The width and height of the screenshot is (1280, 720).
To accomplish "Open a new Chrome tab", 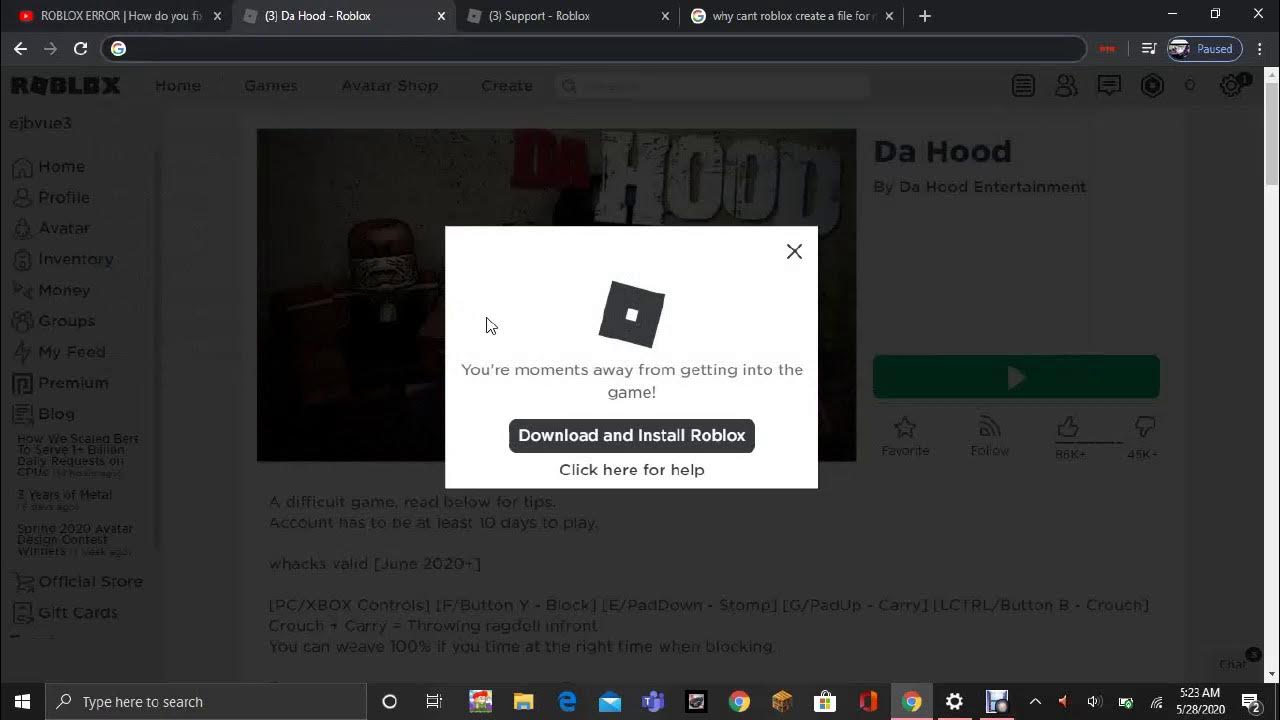I will (925, 16).
